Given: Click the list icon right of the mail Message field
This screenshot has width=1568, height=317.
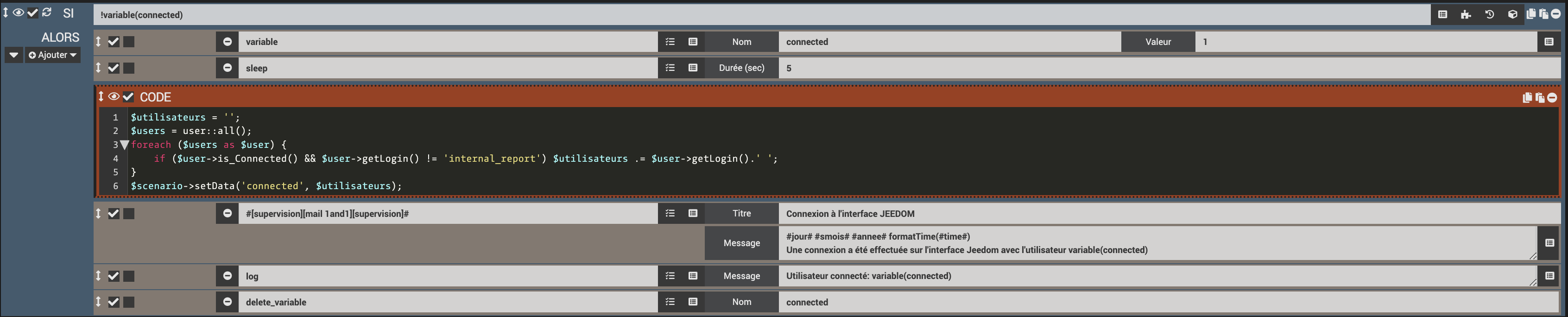Looking at the screenshot, I should coord(1549,243).
